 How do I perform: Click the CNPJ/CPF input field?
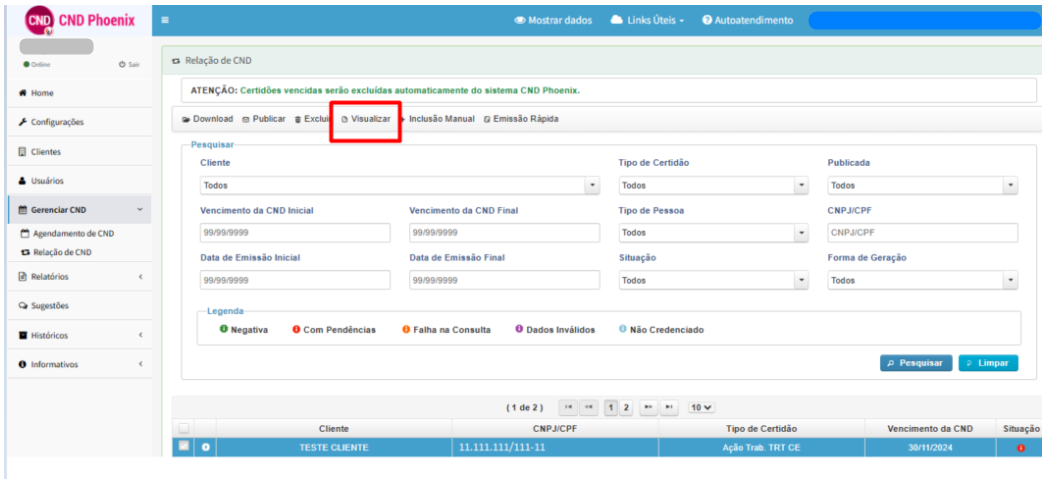click(923, 233)
